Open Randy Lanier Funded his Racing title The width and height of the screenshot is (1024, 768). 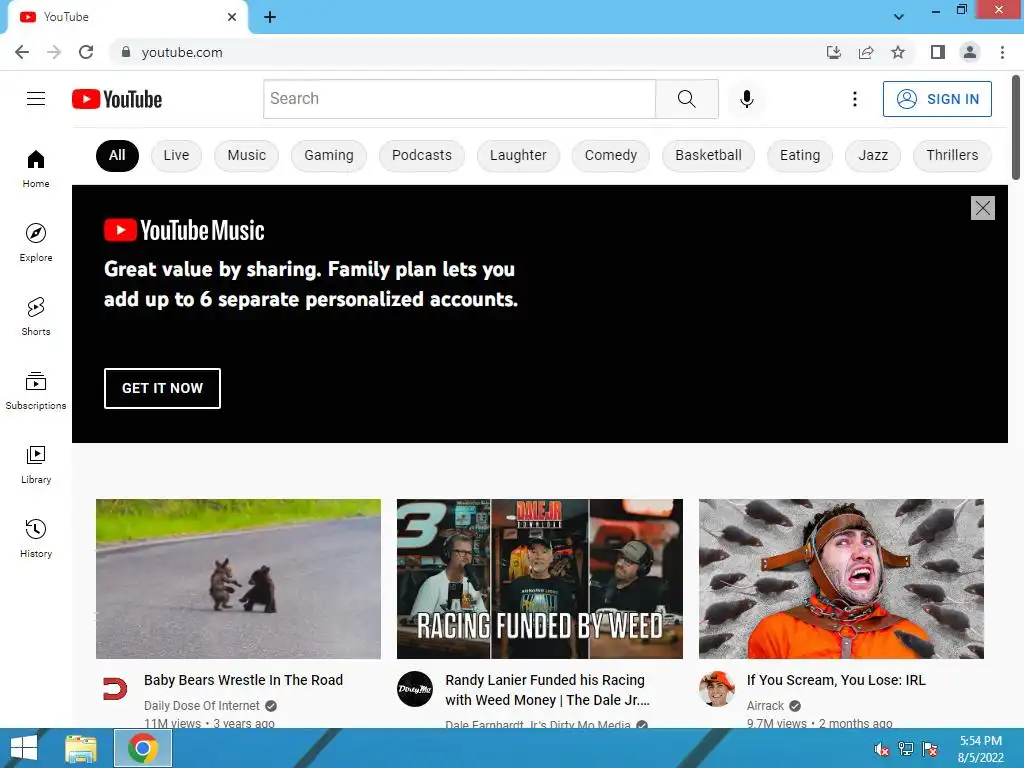tap(547, 690)
